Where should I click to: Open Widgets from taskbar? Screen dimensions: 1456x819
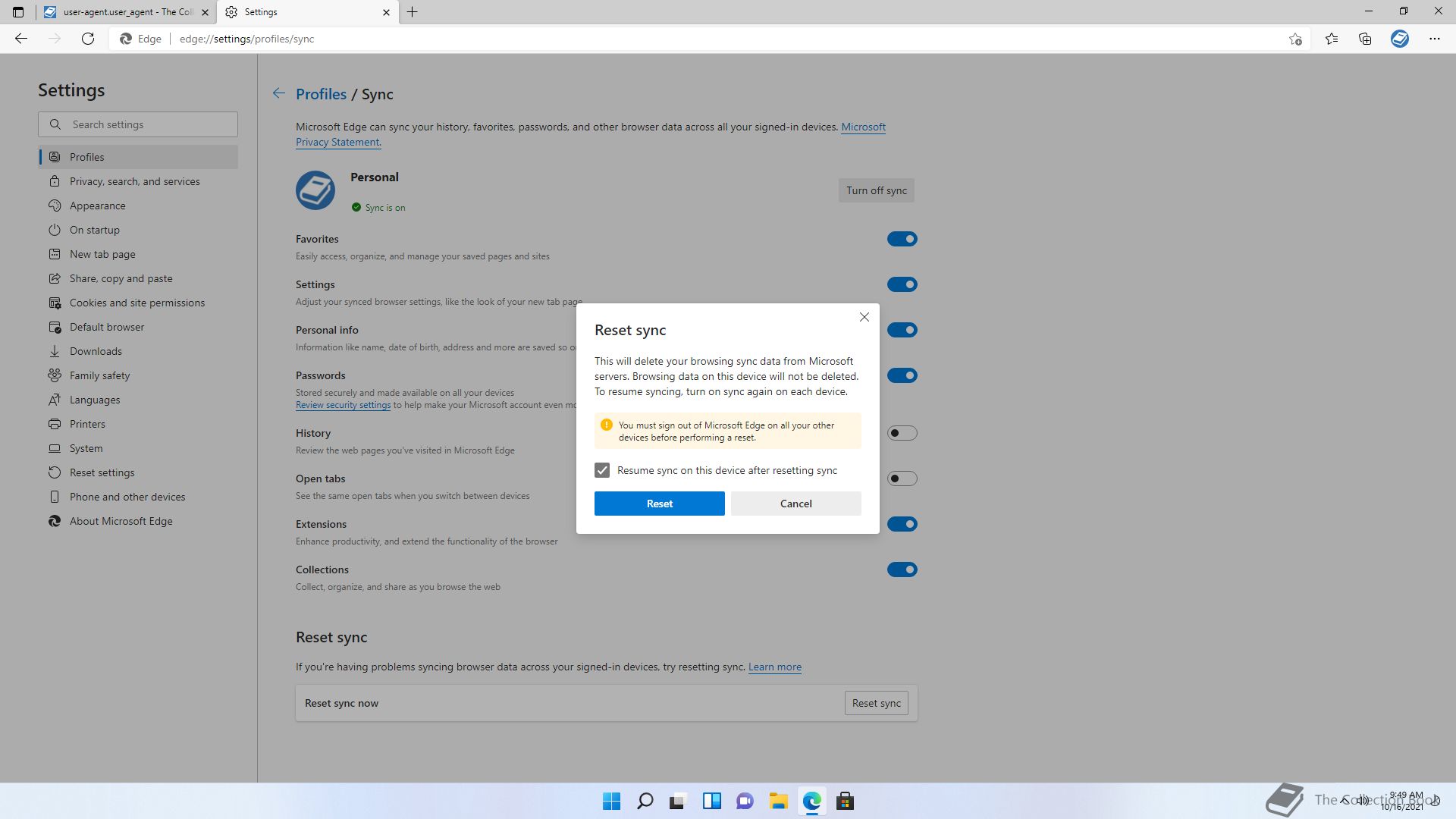[x=711, y=801]
